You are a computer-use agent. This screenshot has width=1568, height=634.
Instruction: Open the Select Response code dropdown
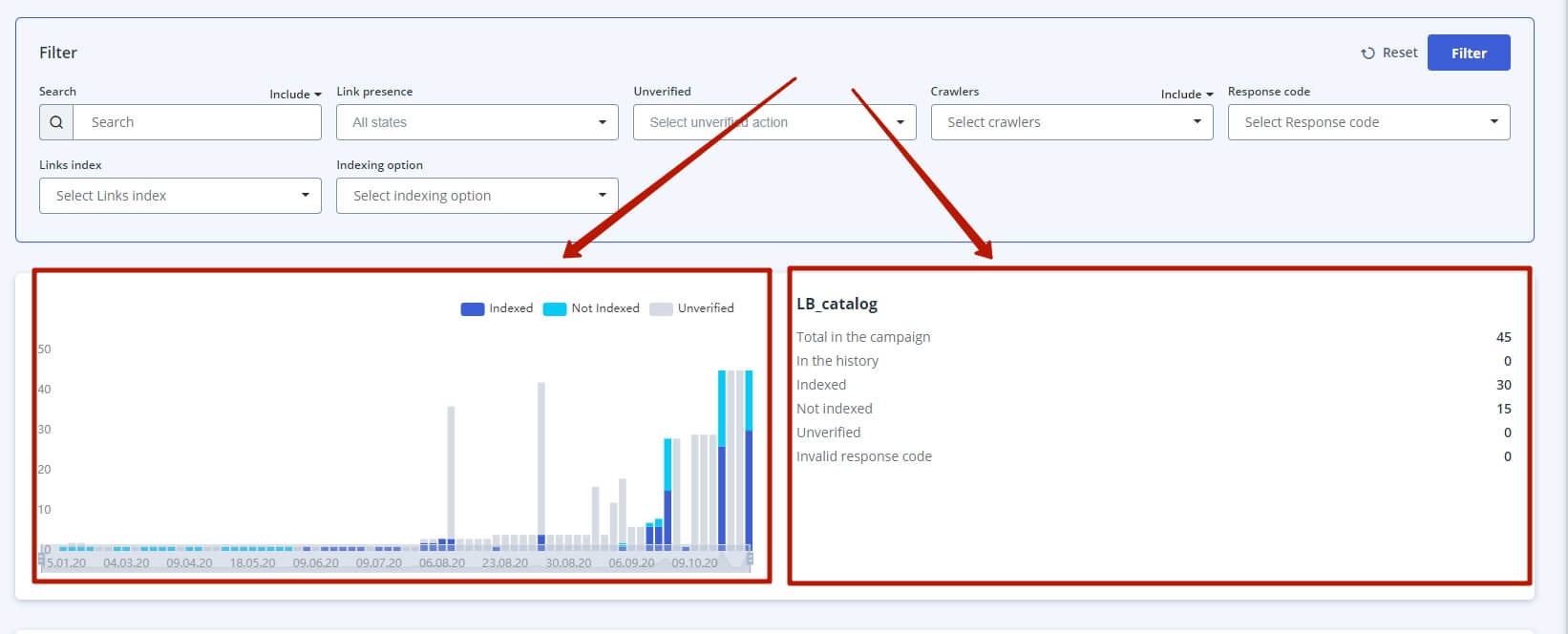pos(1369,122)
